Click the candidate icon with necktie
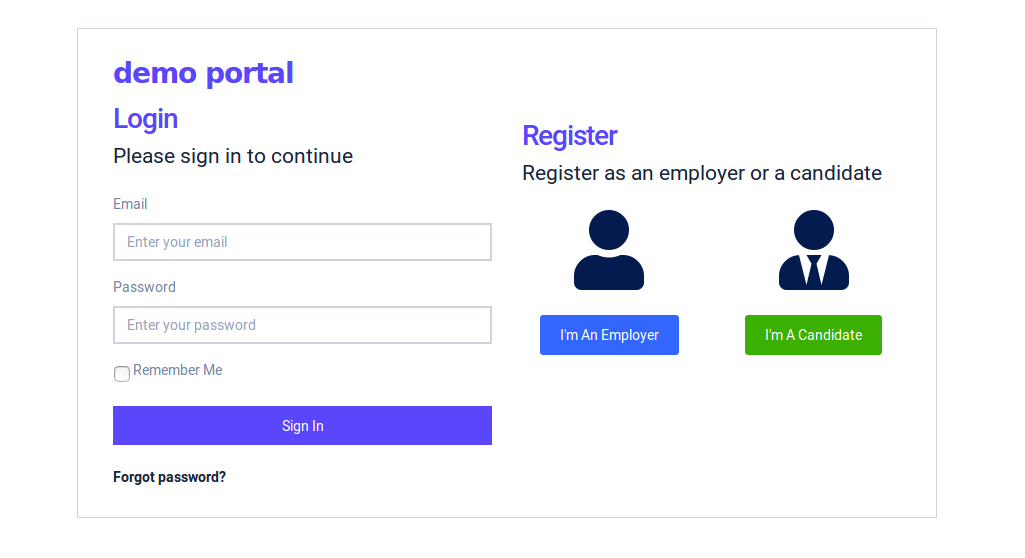Viewport: 1025px width, 558px height. (813, 251)
